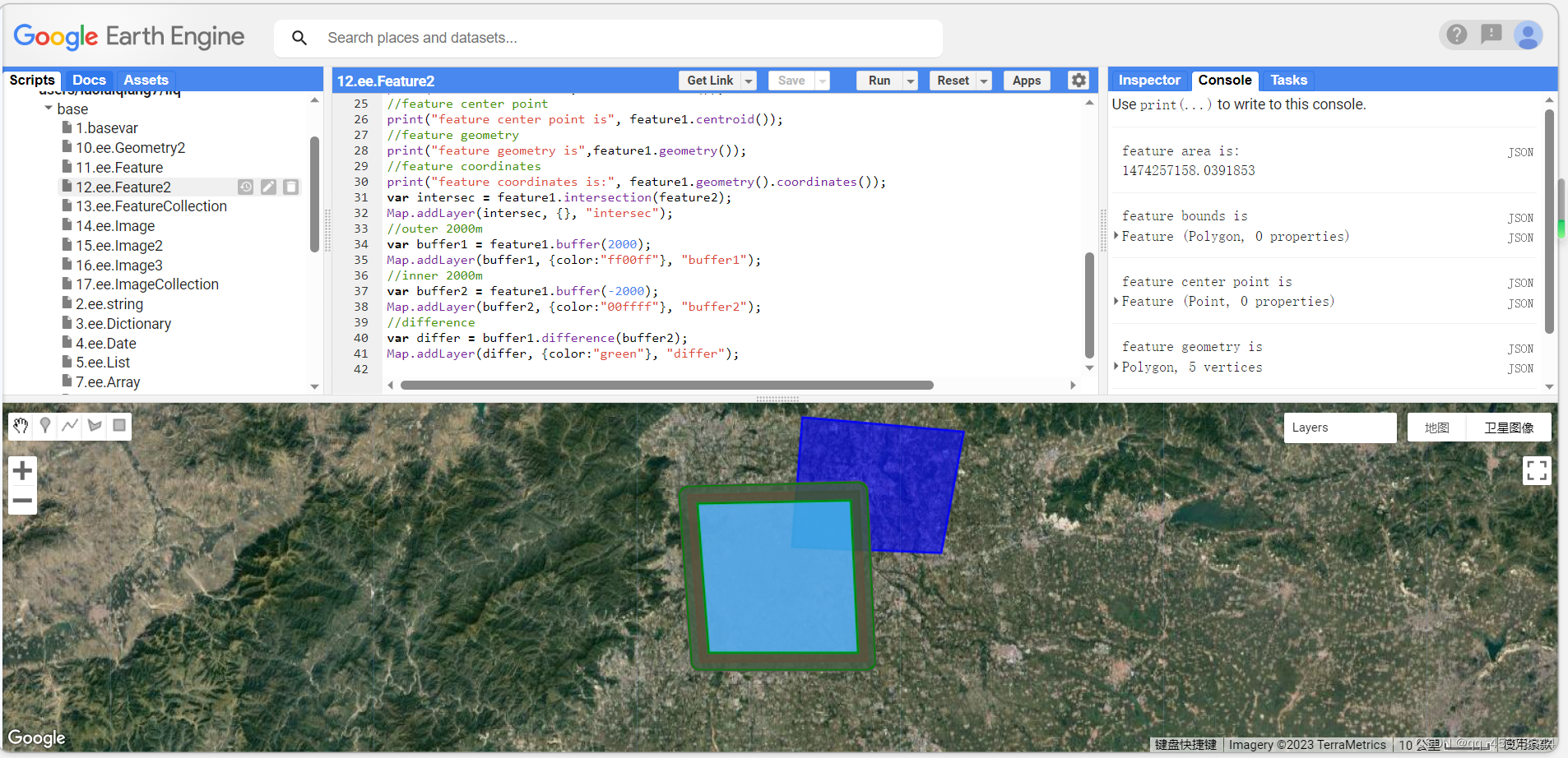Viewport: 1568px width, 758px height.
Task: Open the 3.ee.Dictionary script
Action: (x=123, y=324)
